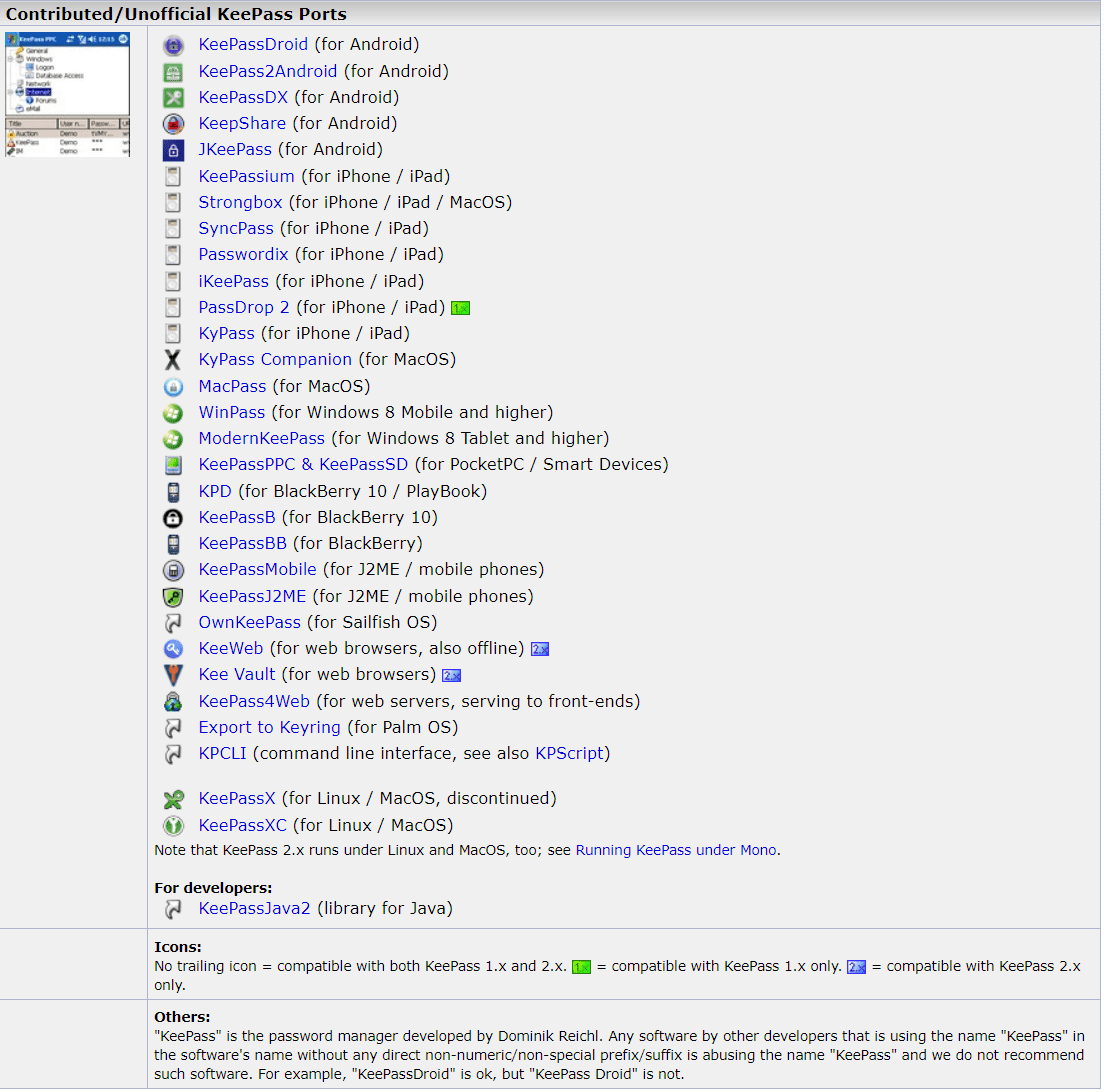Follow the KeeWeb link
The width and height of the screenshot is (1104, 1092).
pos(231,648)
